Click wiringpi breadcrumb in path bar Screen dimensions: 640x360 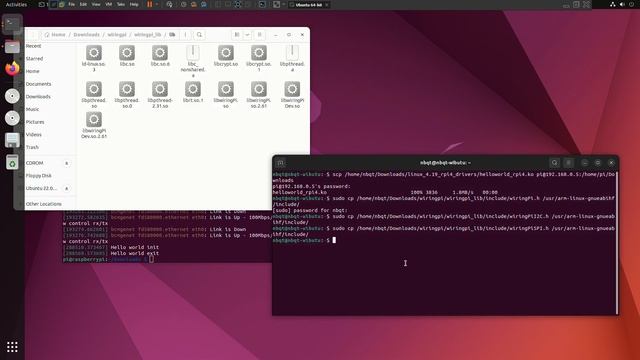117,35
